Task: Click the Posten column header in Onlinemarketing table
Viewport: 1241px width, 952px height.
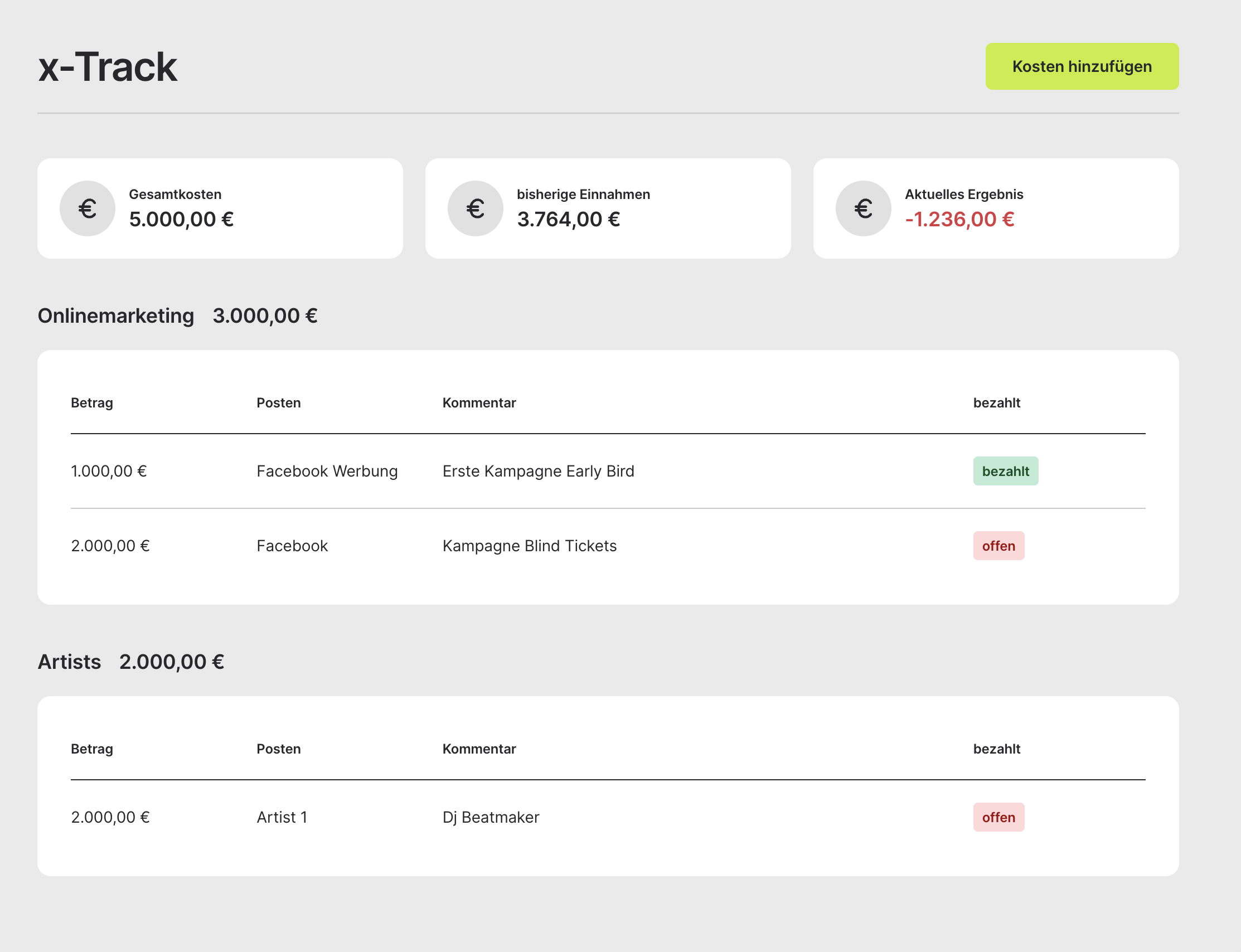Action: tap(278, 403)
